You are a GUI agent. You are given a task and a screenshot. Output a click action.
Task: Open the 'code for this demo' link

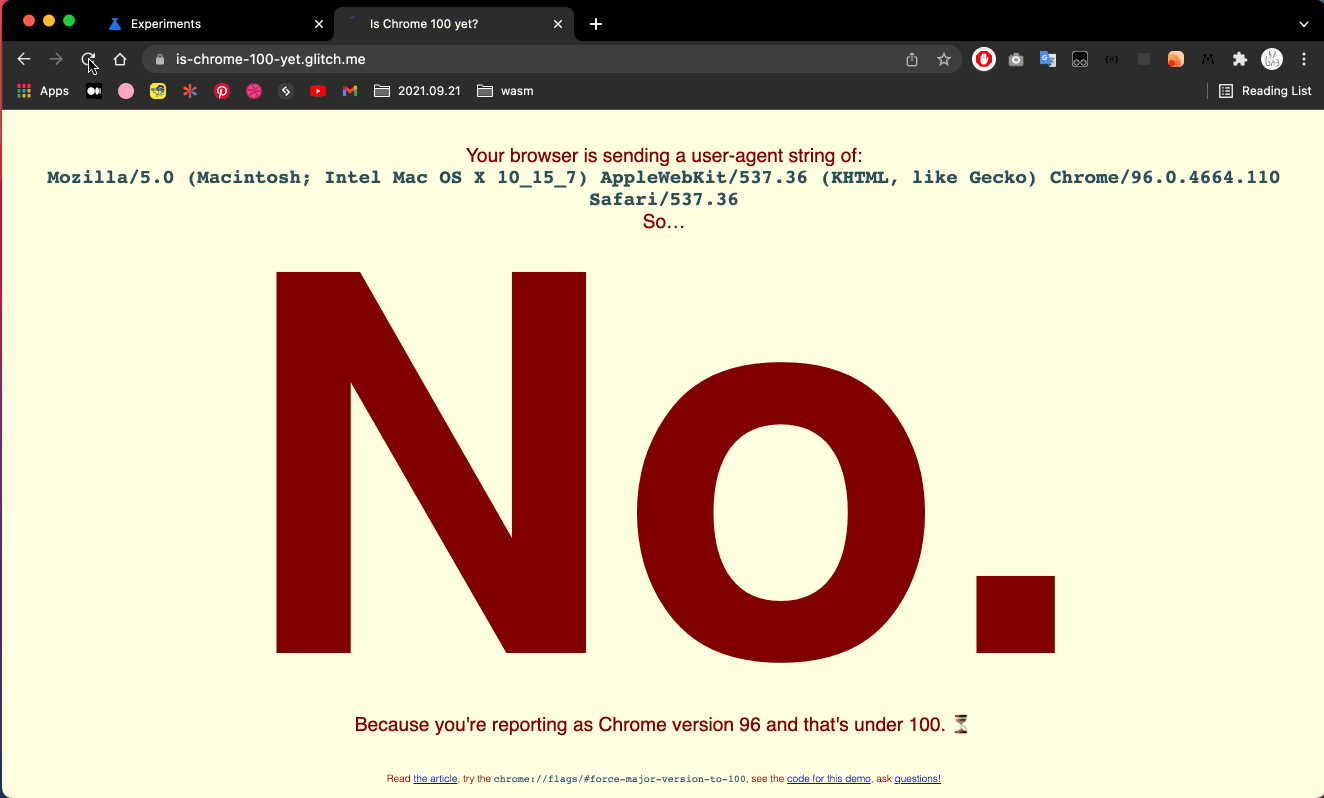point(829,779)
